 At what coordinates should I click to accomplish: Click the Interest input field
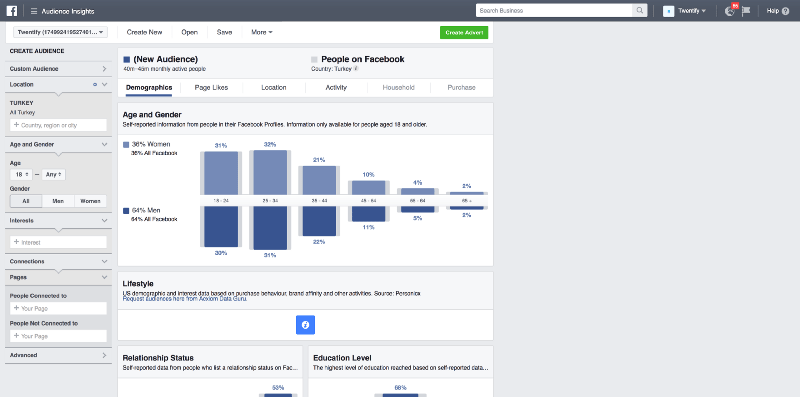(59, 242)
